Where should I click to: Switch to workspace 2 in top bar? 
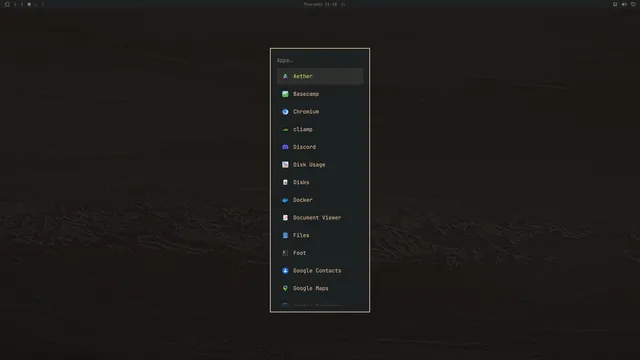(x=22, y=4)
